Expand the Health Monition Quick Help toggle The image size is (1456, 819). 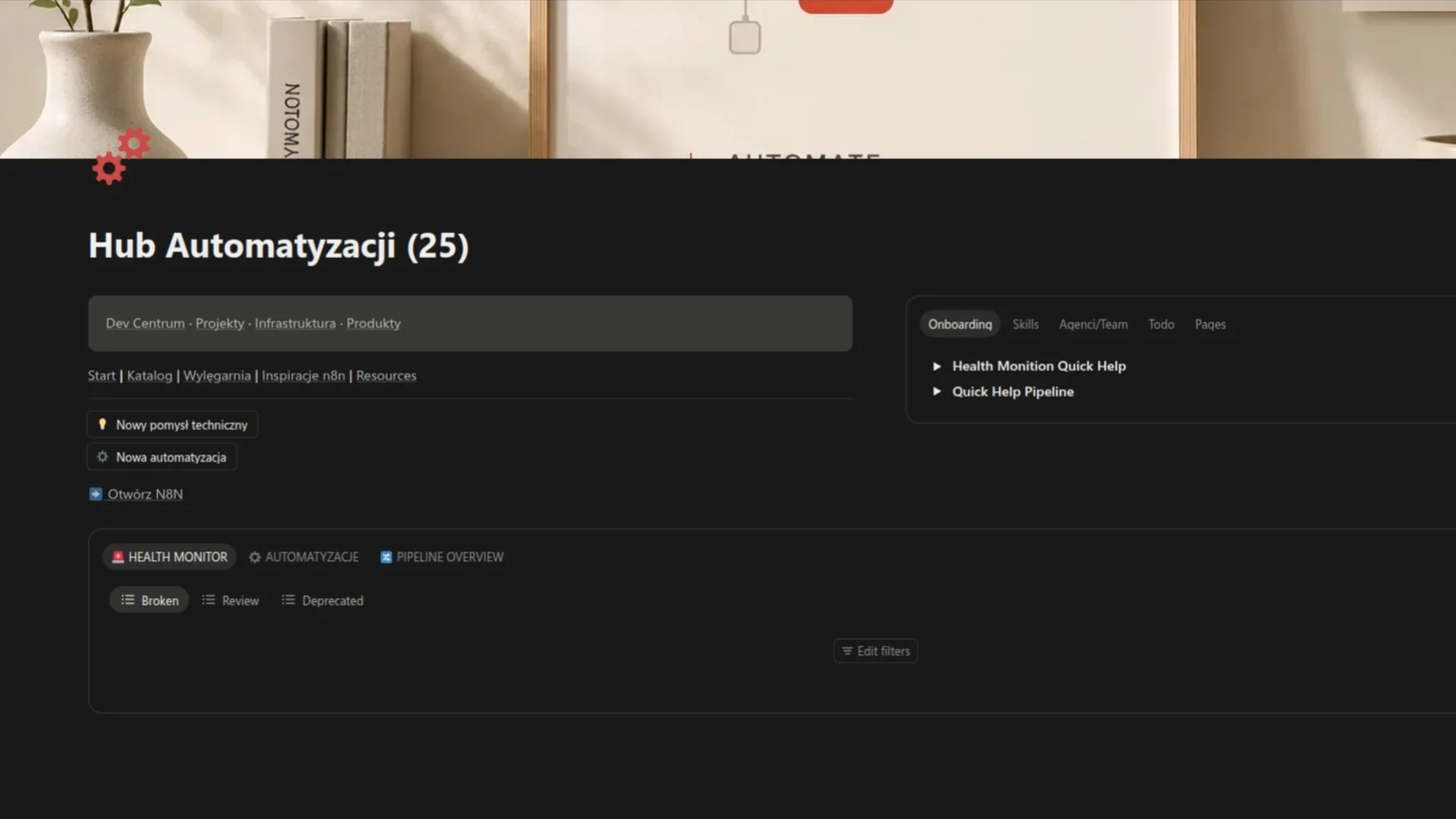937,366
